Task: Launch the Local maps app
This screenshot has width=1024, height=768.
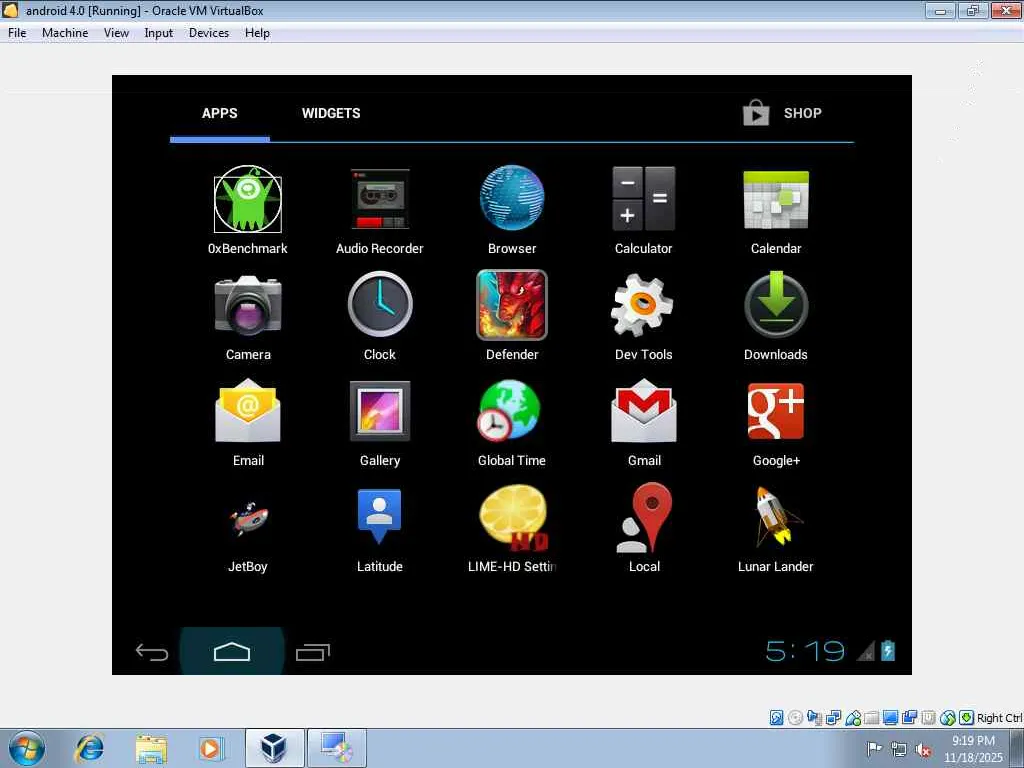Action: (x=645, y=518)
